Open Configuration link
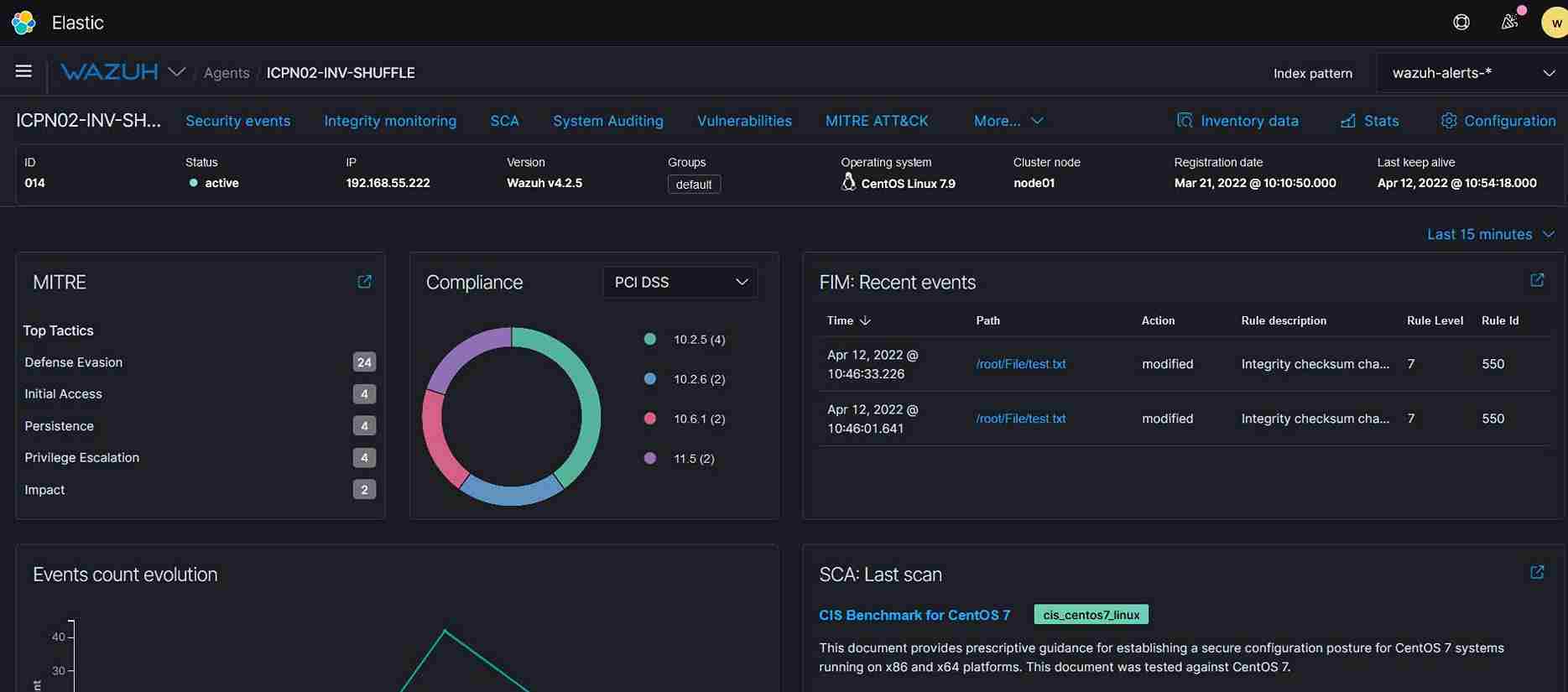The height and width of the screenshot is (692, 1568). (1509, 121)
